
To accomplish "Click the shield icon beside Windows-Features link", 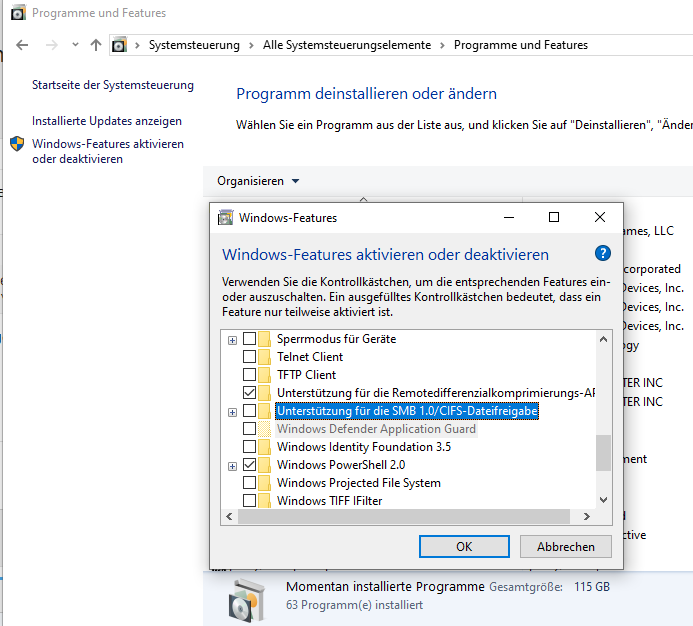I will tap(17, 144).
